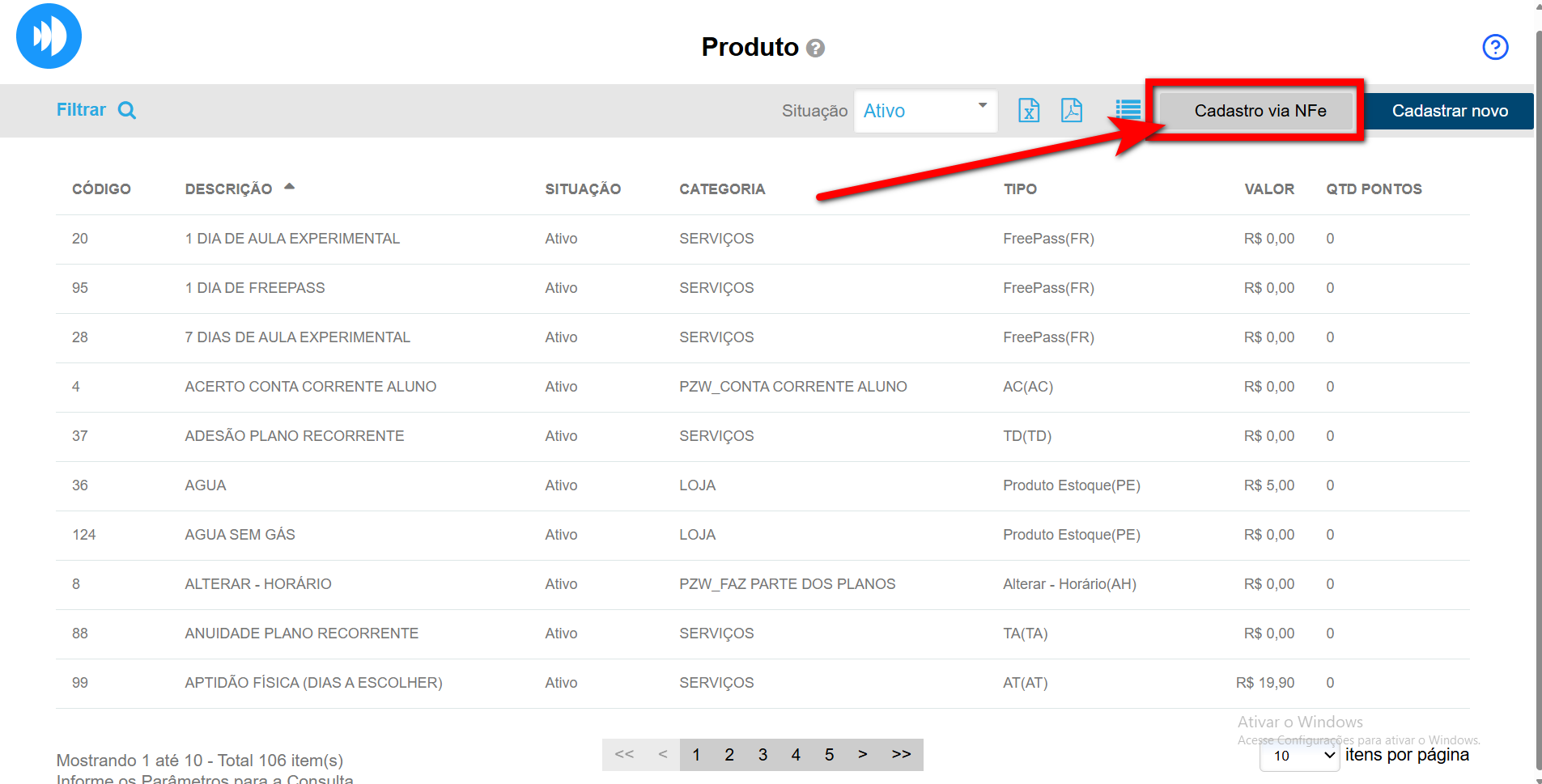
Task: Open the Situação dropdown set to Ativo
Action: pos(924,111)
